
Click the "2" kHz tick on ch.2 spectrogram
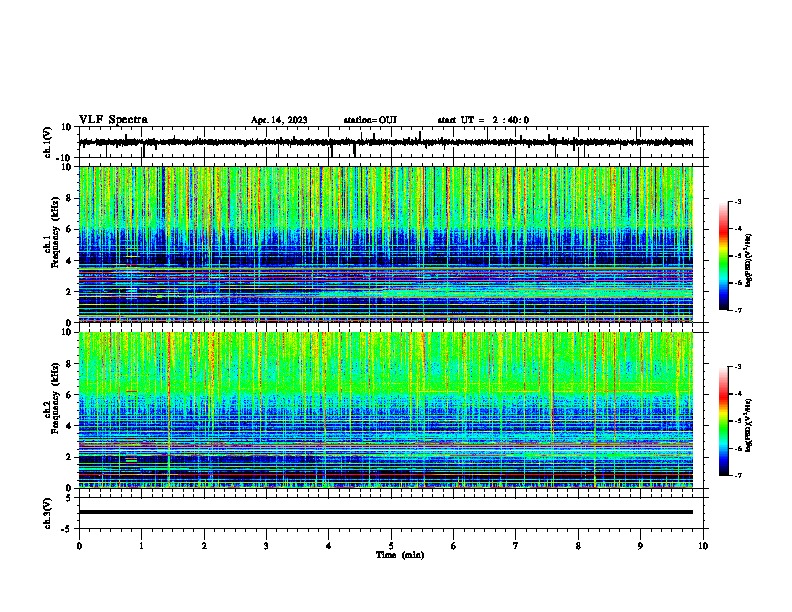pyautogui.click(x=69, y=457)
